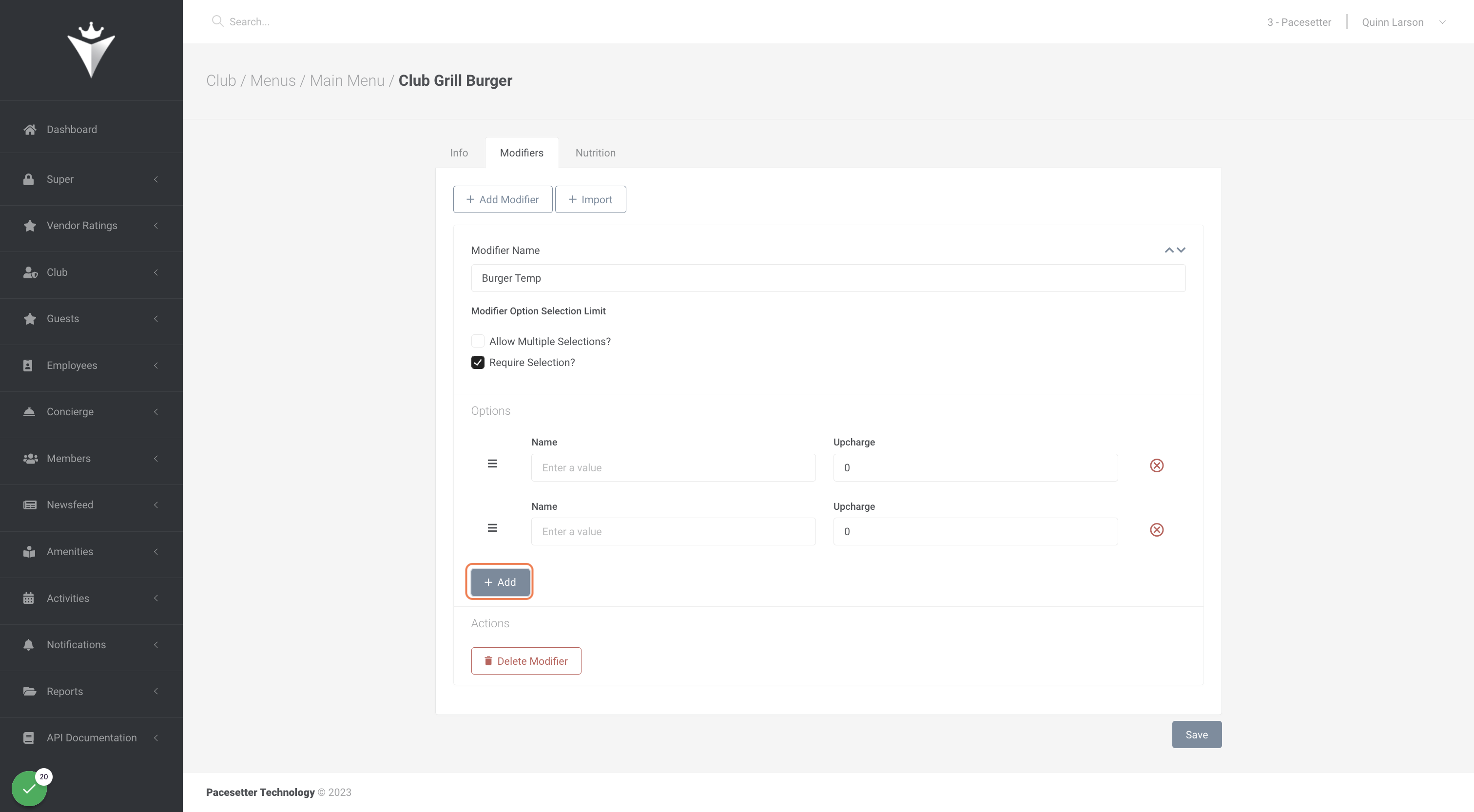Open the Quinn Larson user dropdown

[x=1404, y=22]
